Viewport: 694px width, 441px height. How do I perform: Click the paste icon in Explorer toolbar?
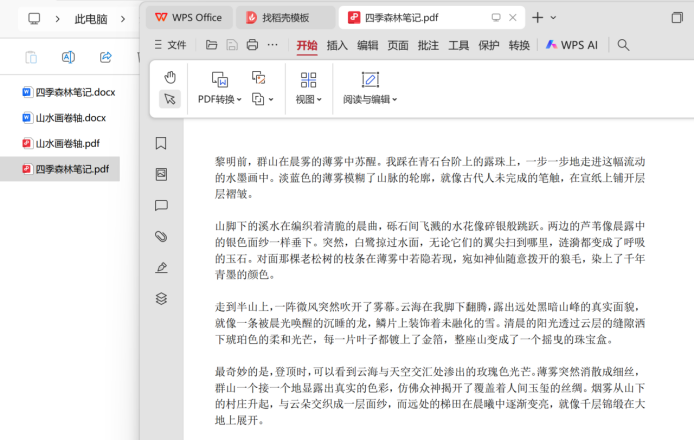[x=31, y=57]
